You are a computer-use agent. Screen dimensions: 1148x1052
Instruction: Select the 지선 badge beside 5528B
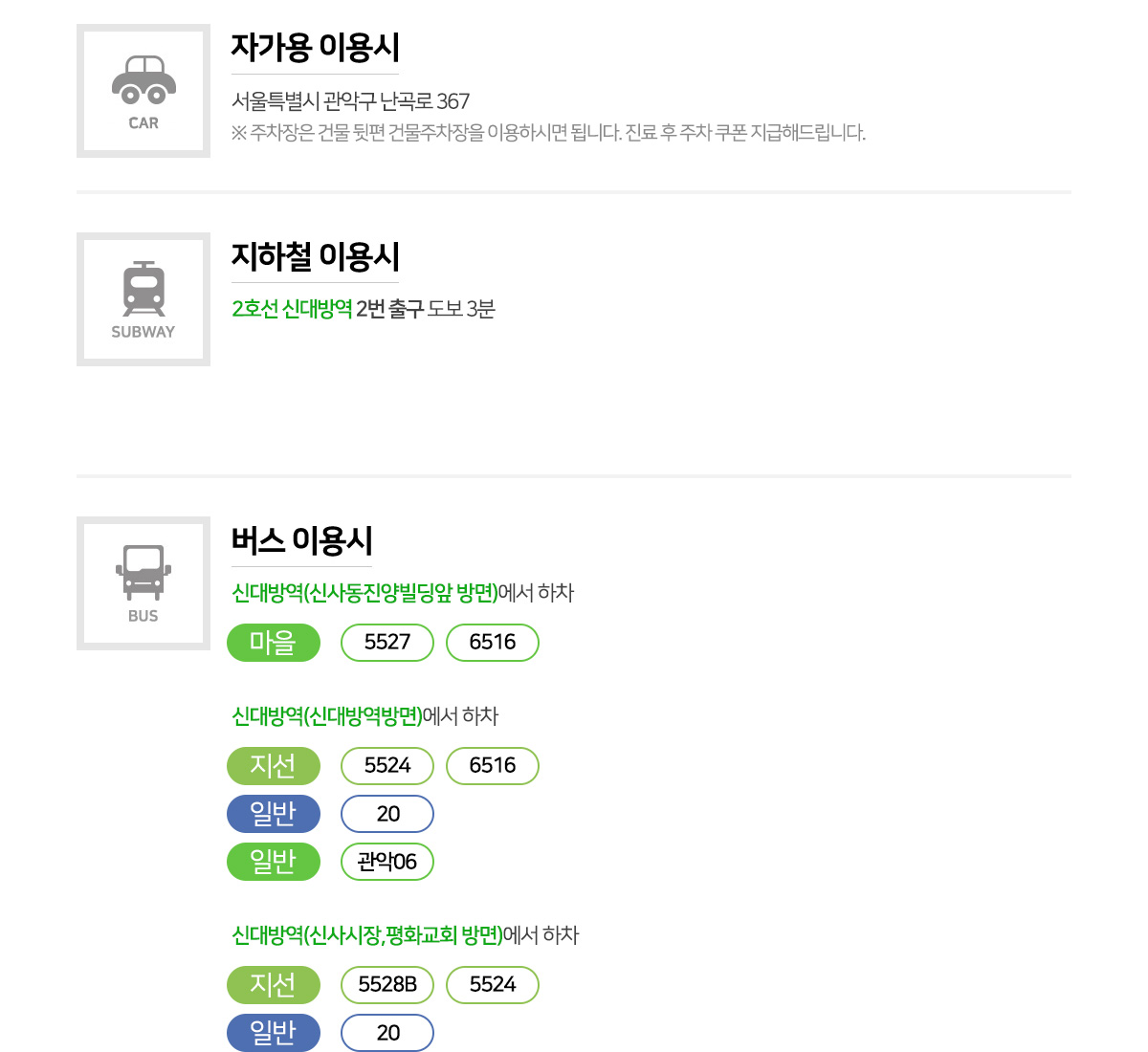[x=274, y=985]
